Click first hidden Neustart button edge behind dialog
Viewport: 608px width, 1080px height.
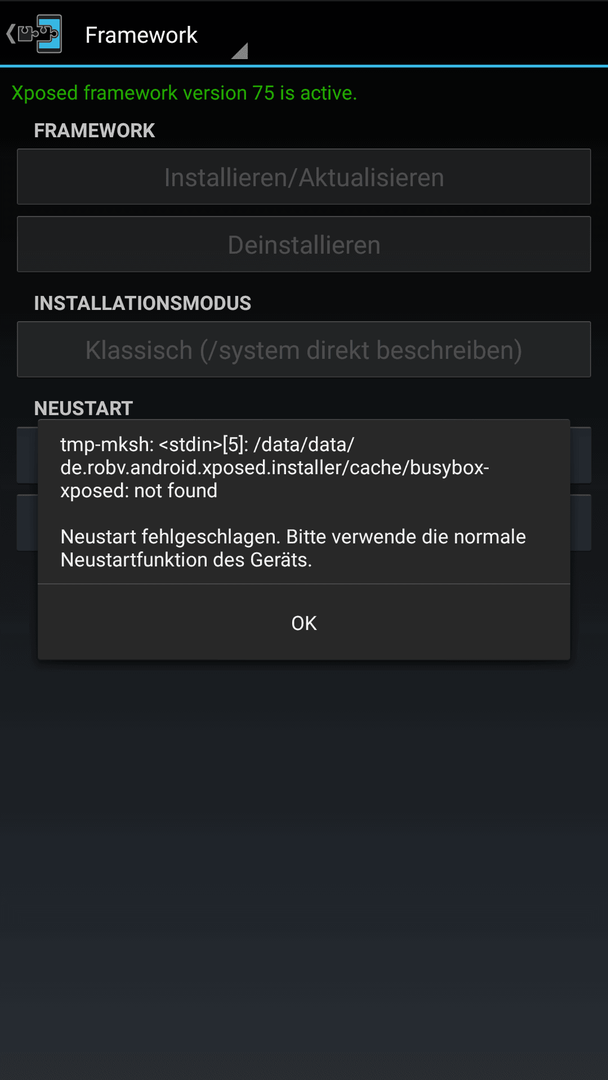pos(580,455)
